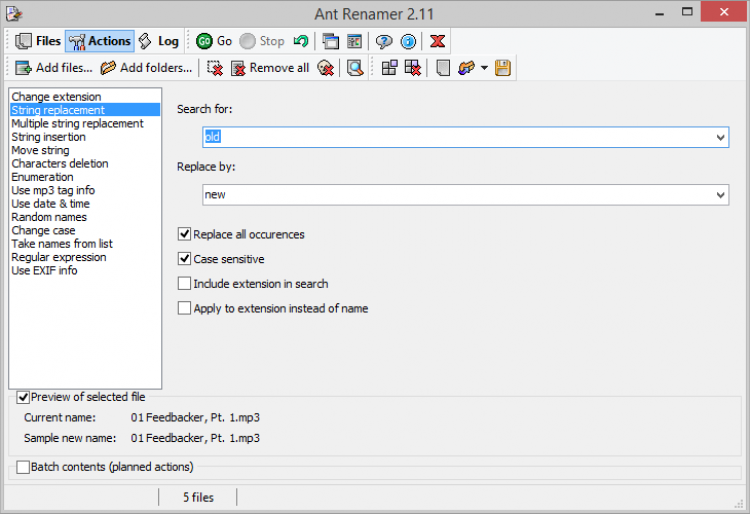Click the window resize grip
The height and width of the screenshot is (514, 750).
tap(739, 504)
